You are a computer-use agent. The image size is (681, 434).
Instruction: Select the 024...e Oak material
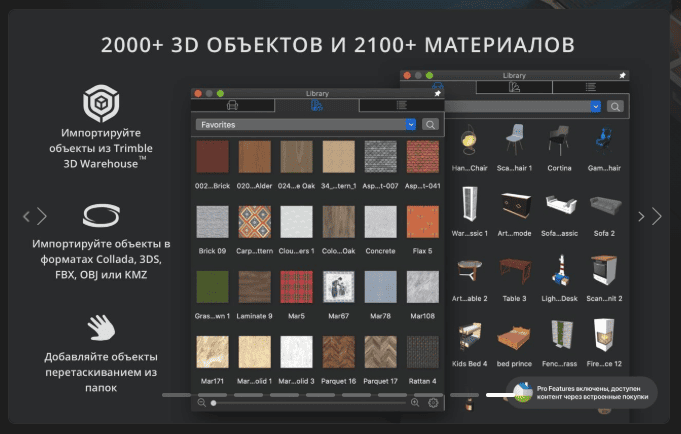pos(297,157)
